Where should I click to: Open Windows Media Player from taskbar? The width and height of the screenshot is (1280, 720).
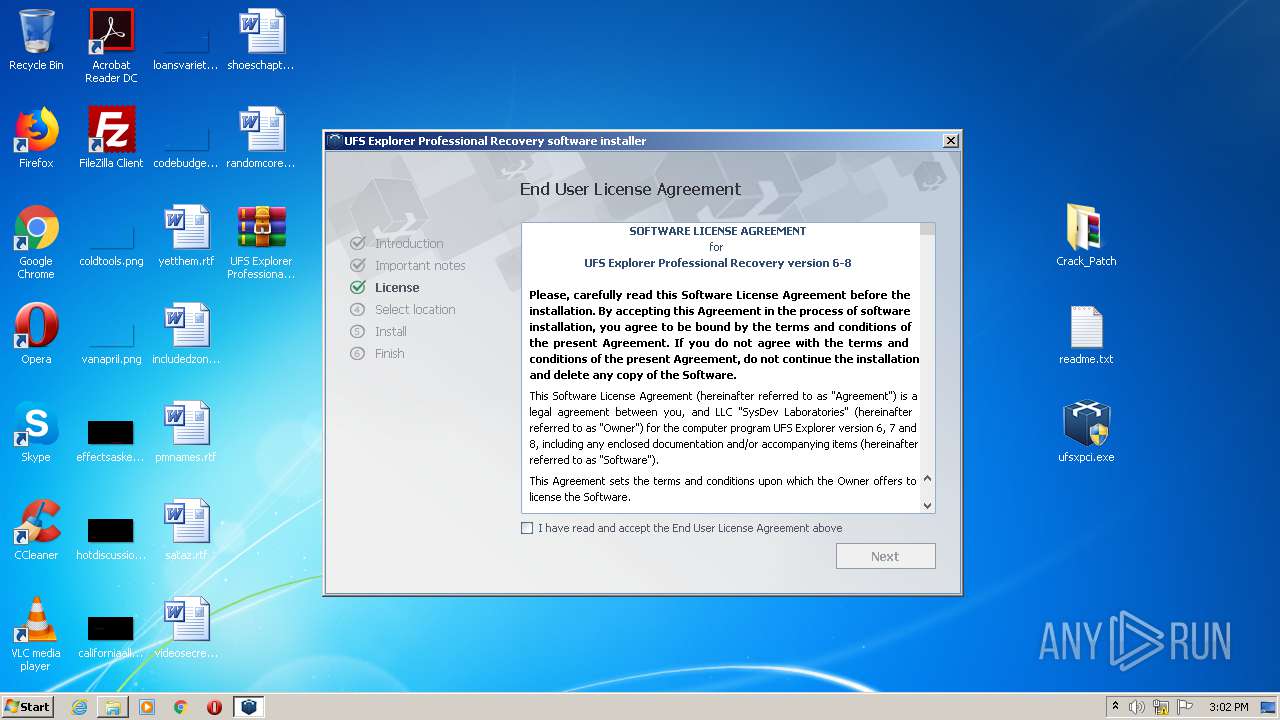147,707
